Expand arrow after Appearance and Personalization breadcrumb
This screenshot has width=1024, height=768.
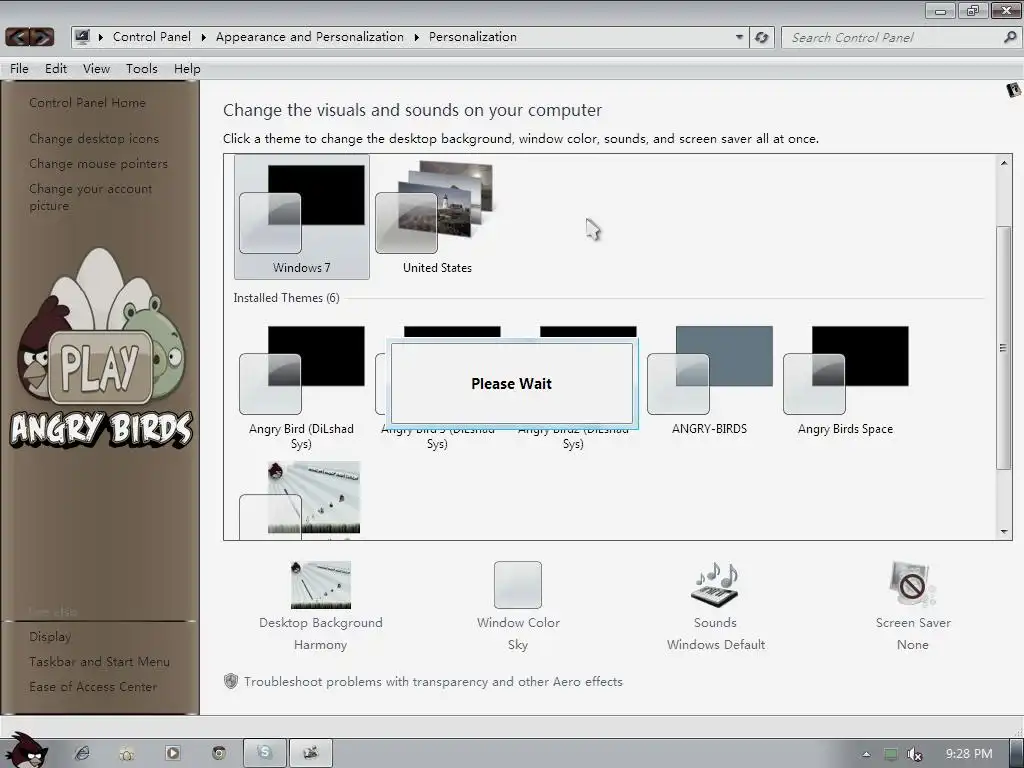pyautogui.click(x=417, y=37)
